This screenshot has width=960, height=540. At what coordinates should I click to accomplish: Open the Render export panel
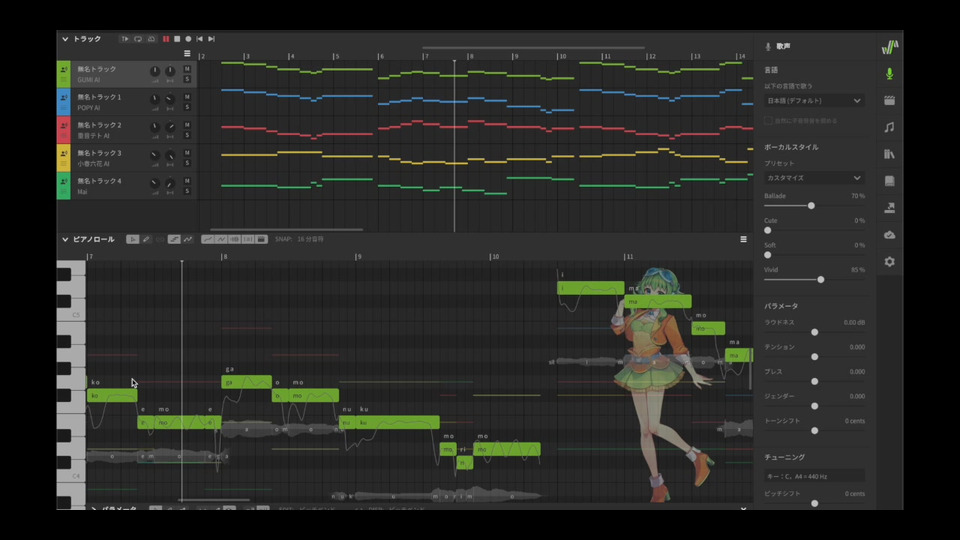[x=890, y=208]
